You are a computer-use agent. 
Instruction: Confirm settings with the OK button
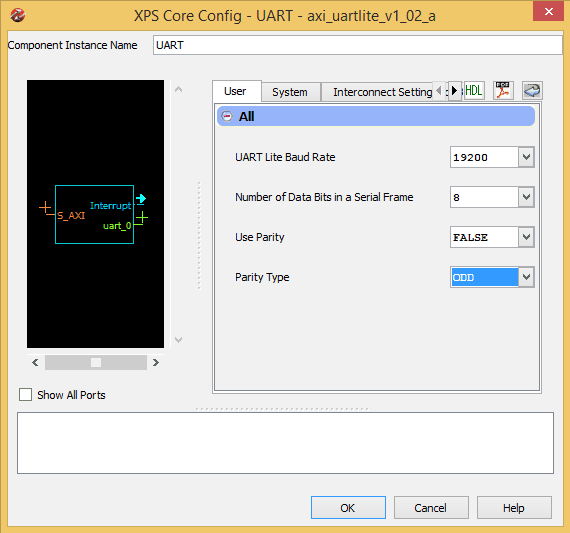click(x=348, y=508)
